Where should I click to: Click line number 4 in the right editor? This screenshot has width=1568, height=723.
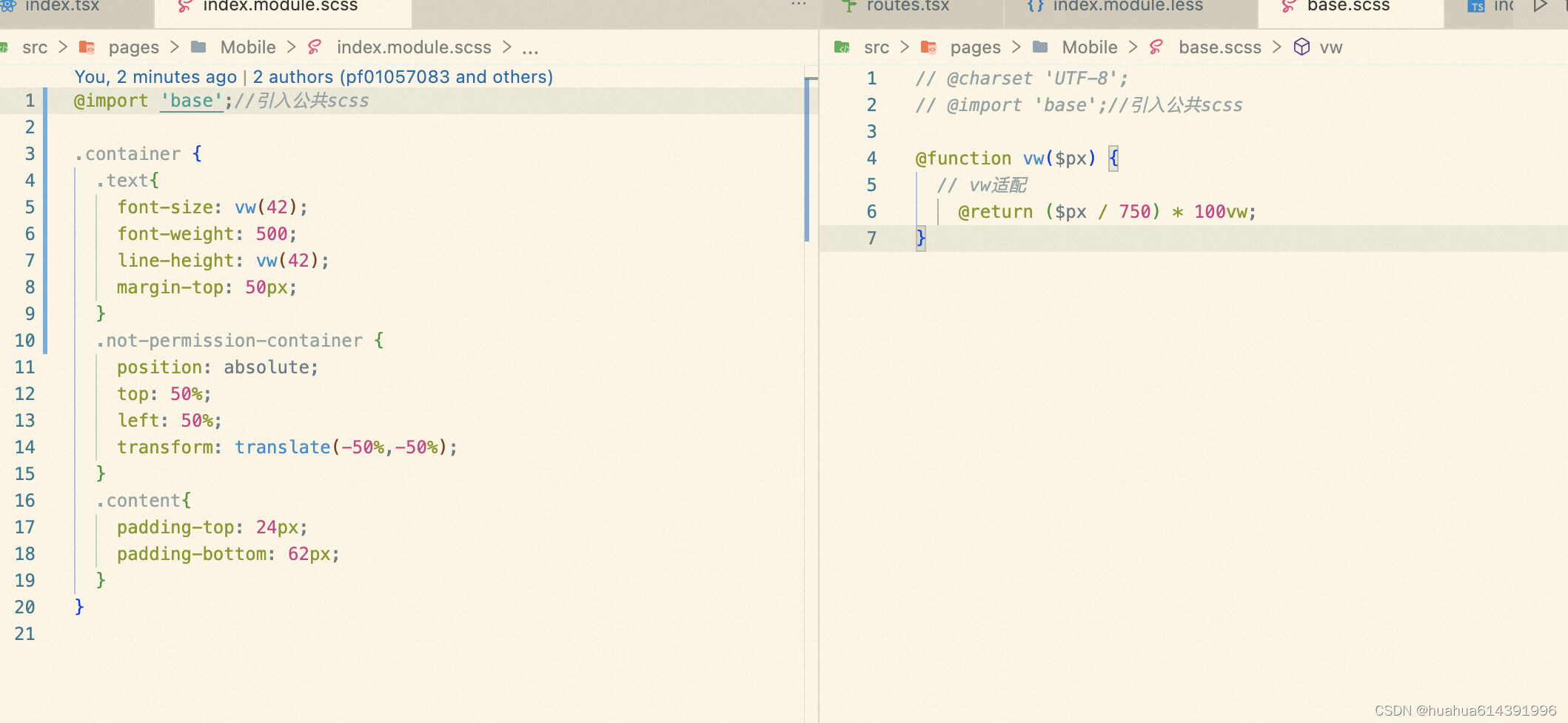pos(871,159)
